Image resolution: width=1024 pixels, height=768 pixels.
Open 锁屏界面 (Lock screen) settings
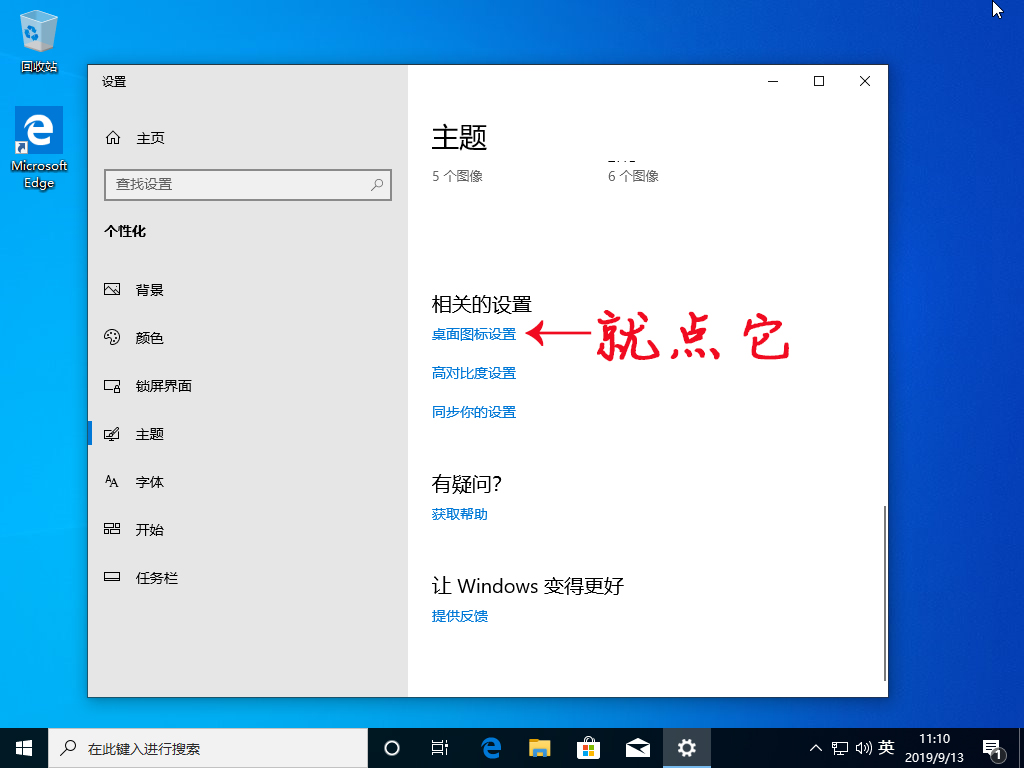pyautogui.click(x=163, y=385)
